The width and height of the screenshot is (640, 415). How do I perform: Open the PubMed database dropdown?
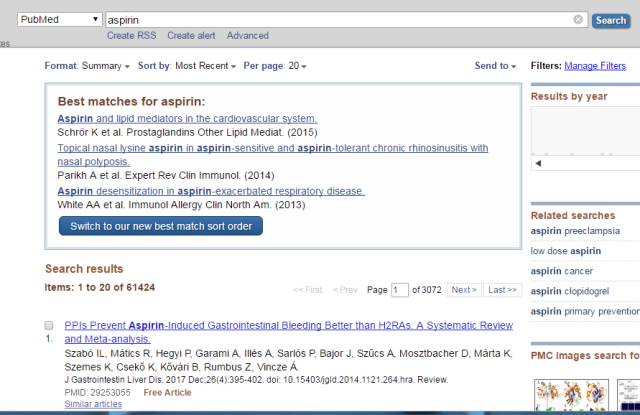[x=59, y=20]
